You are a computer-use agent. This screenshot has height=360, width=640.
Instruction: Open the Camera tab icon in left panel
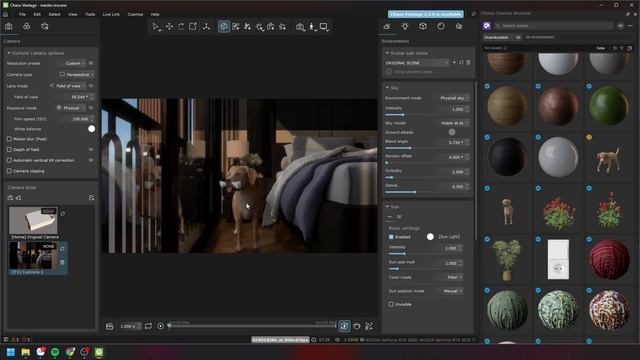(x=9, y=27)
